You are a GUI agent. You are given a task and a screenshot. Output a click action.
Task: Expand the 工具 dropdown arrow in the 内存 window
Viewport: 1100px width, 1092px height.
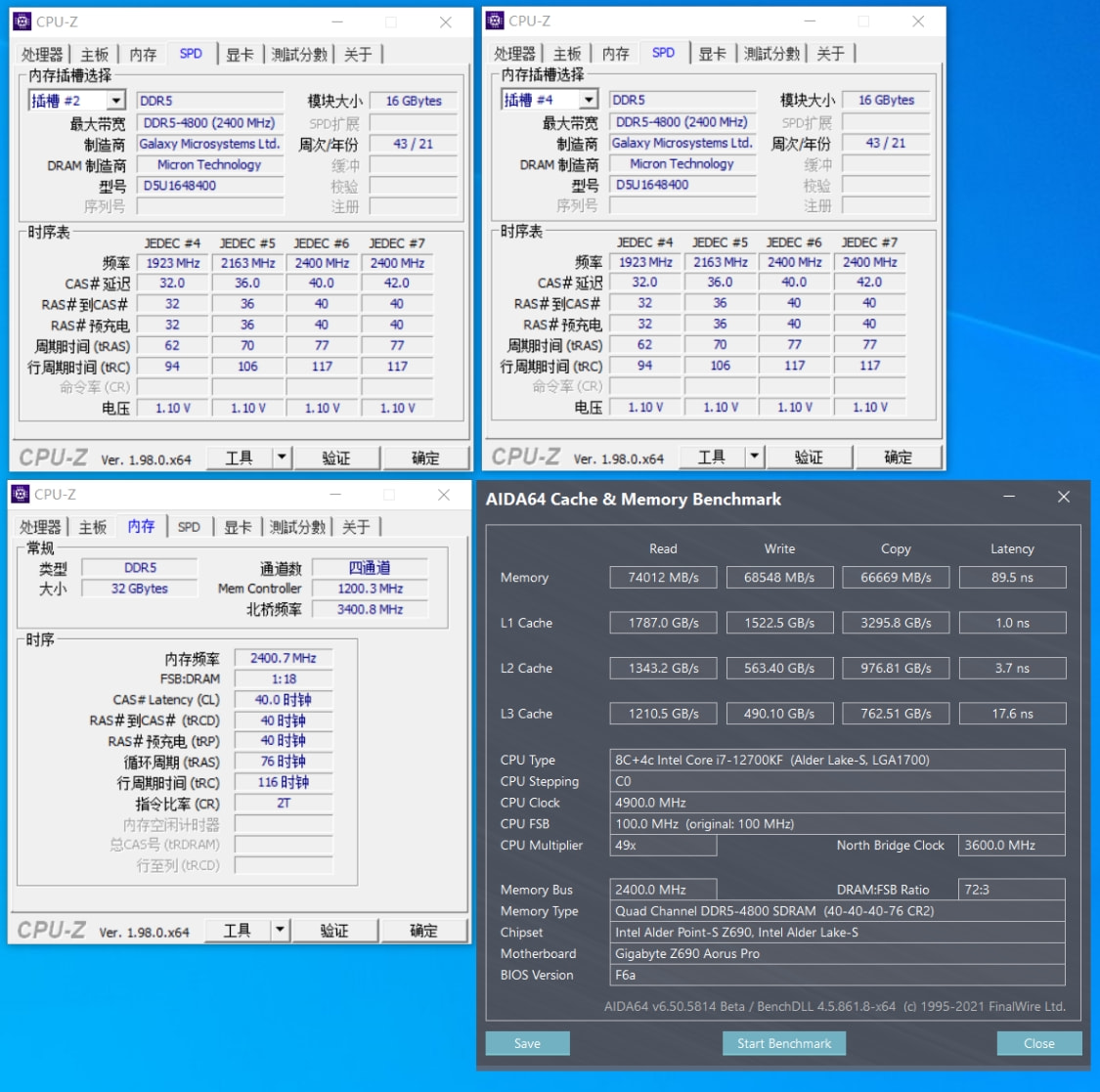pos(280,930)
